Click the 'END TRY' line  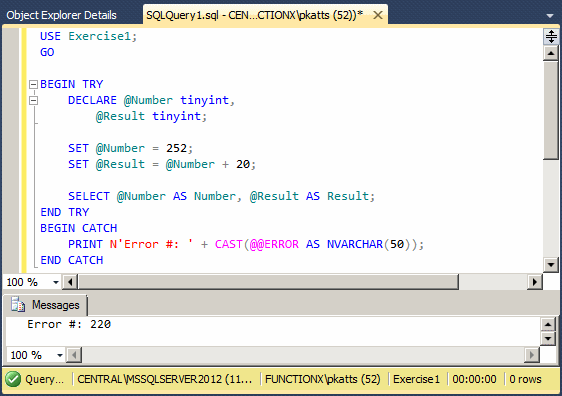pyautogui.click(x=65, y=212)
